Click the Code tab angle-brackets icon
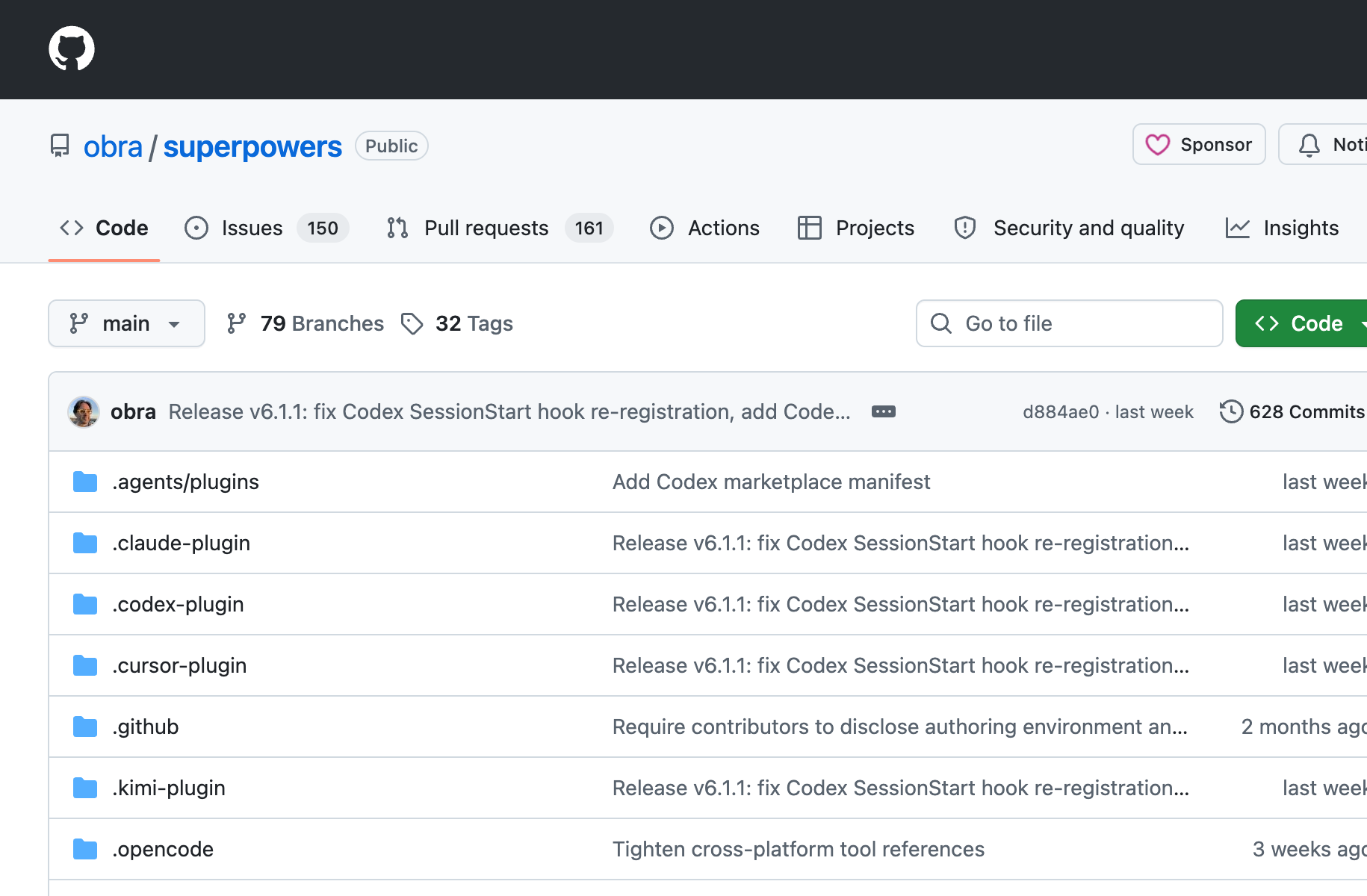 (x=72, y=228)
